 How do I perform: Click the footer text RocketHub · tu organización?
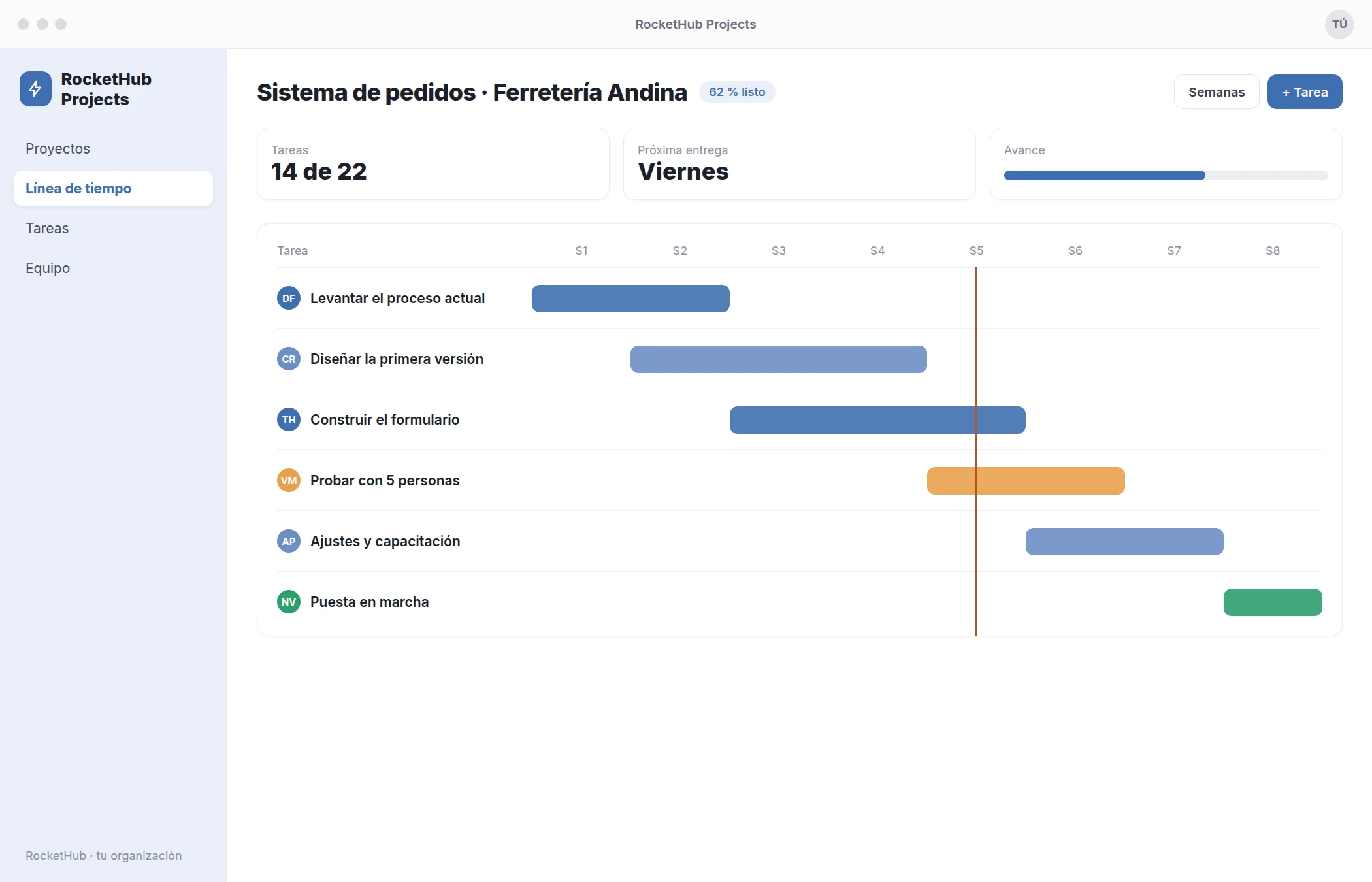(x=103, y=856)
